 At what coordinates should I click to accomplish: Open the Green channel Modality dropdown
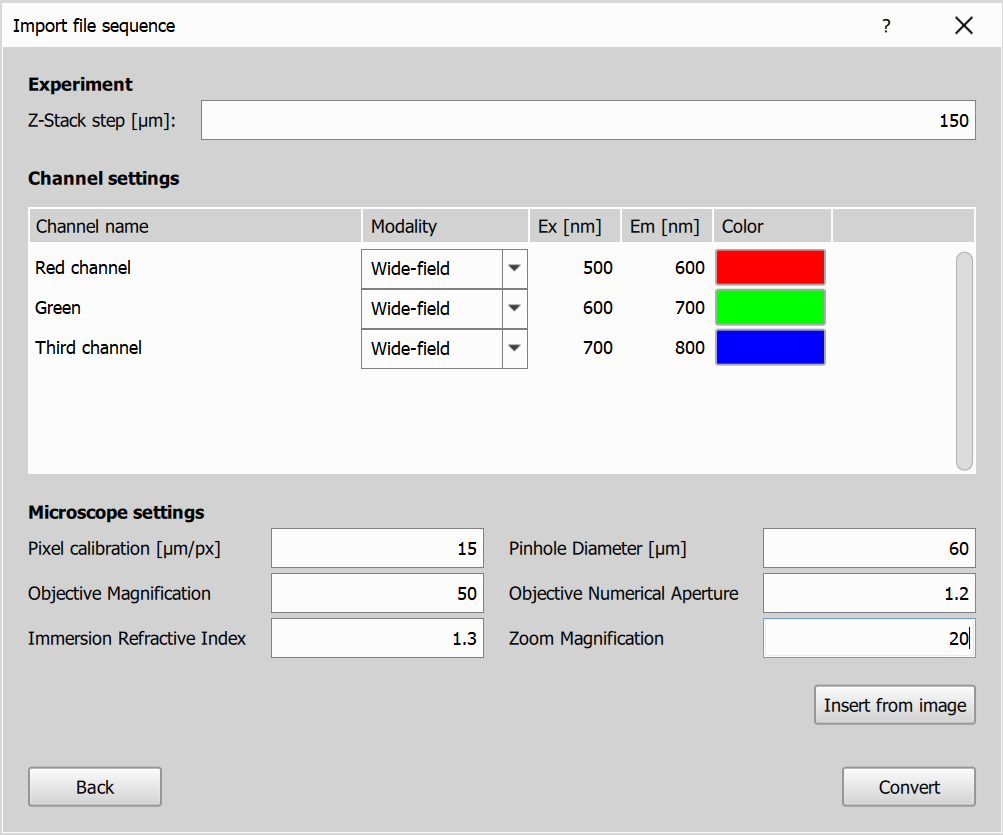click(516, 308)
